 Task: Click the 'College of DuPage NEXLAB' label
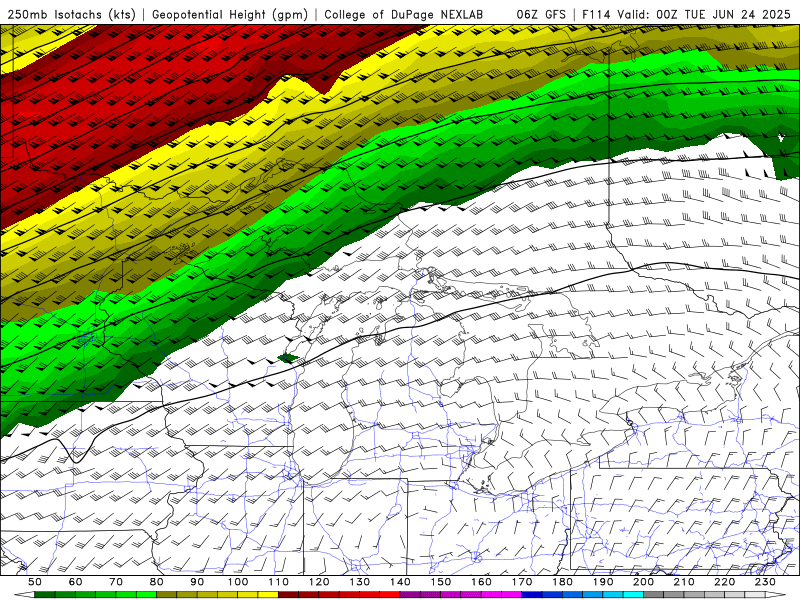404,15
